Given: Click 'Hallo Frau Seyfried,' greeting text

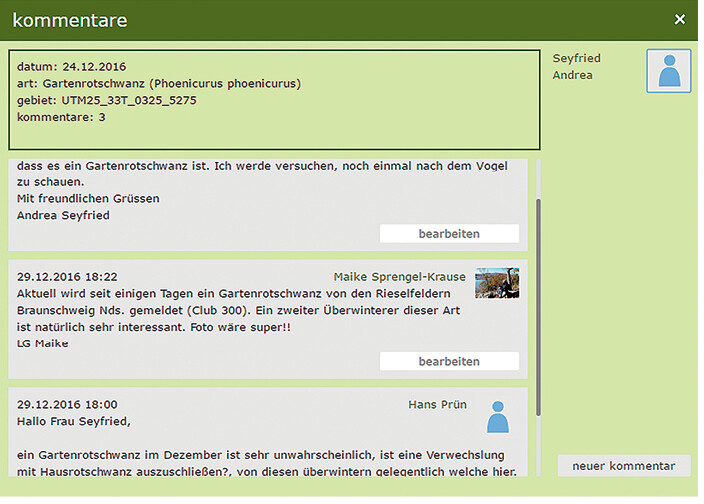Looking at the screenshot, I should [74, 421].
